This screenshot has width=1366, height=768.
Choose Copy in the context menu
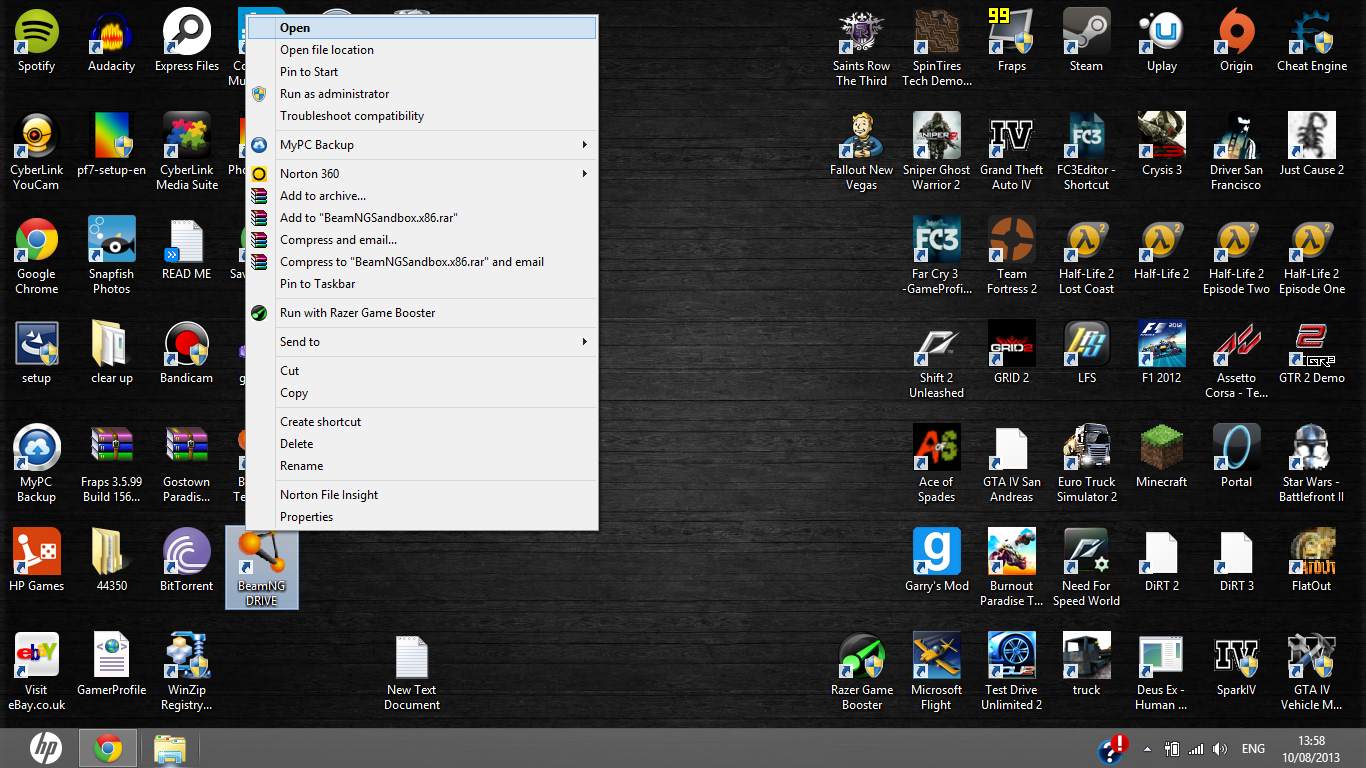pos(421,393)
